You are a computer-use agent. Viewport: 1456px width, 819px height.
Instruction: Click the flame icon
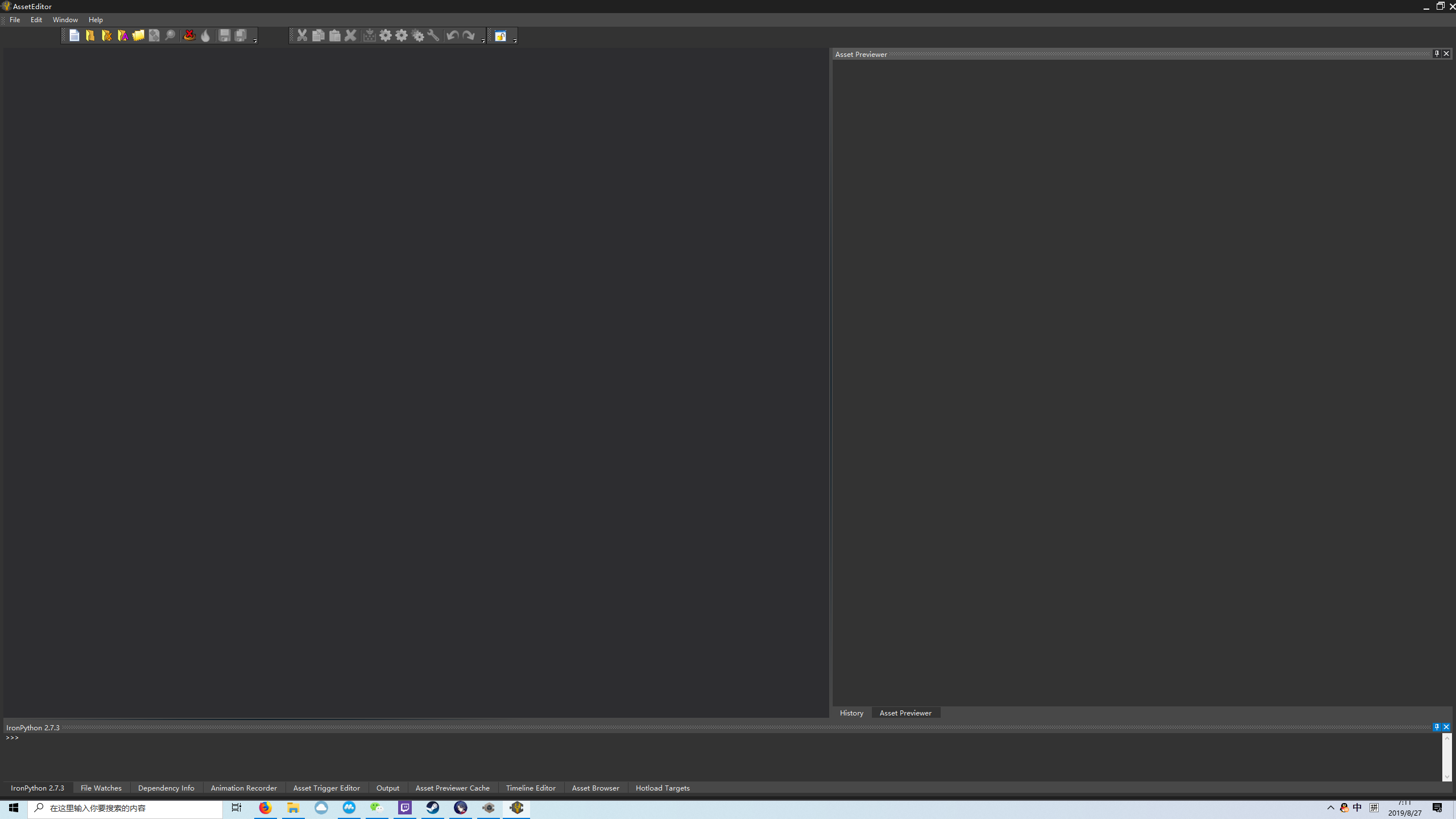coord(205,36)
